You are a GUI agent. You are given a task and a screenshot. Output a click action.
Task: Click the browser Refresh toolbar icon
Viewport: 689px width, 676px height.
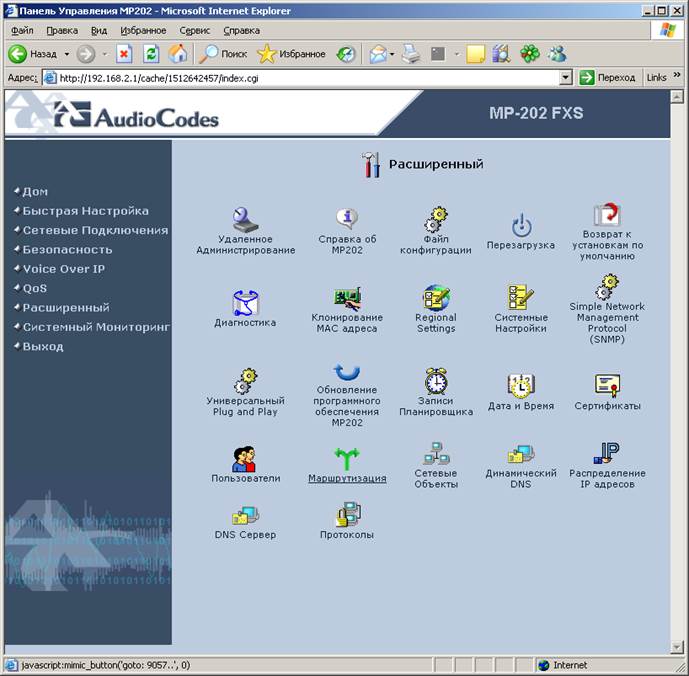[x=151, y=54]
